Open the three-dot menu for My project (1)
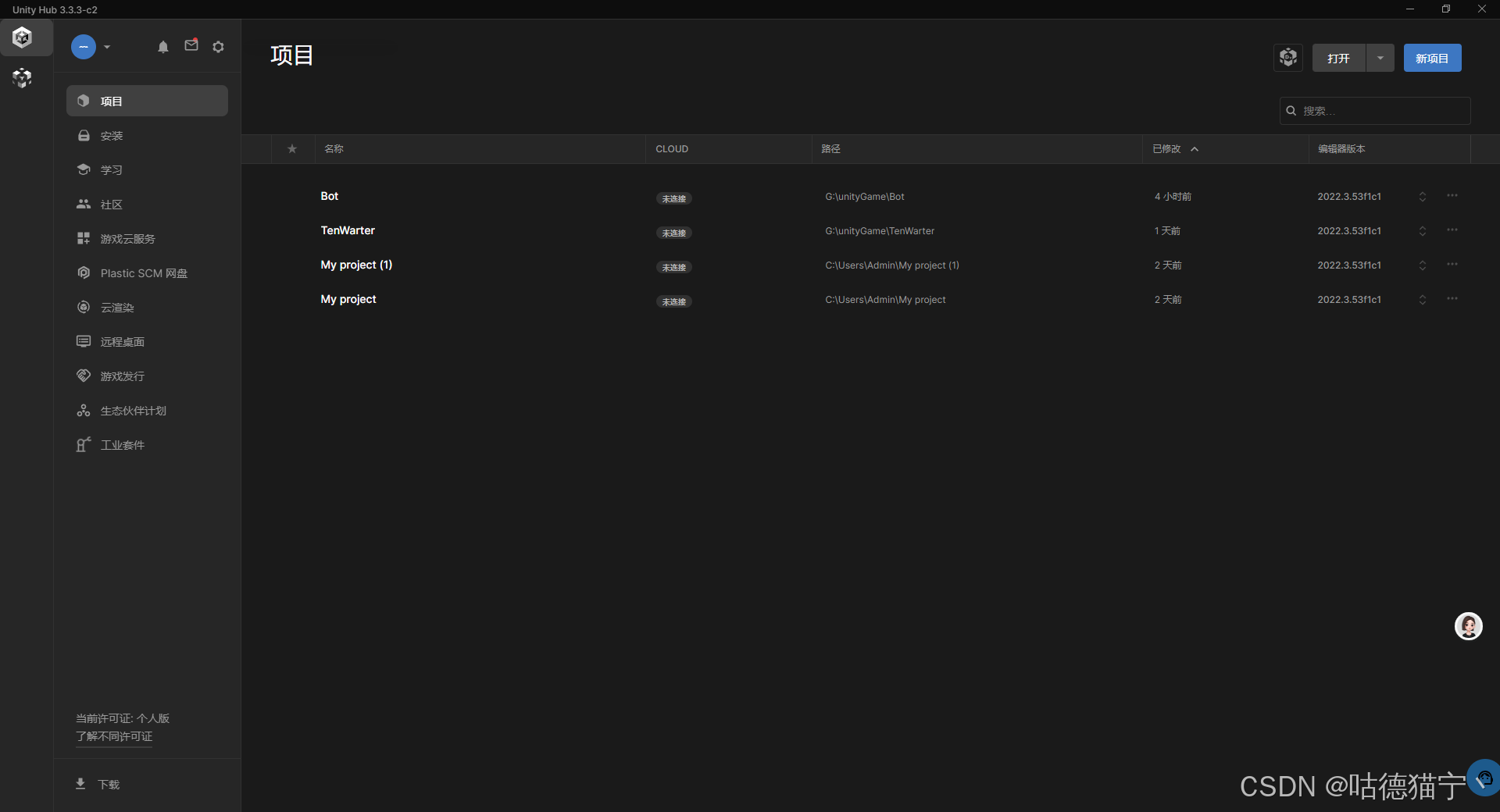 point(1452,265)
